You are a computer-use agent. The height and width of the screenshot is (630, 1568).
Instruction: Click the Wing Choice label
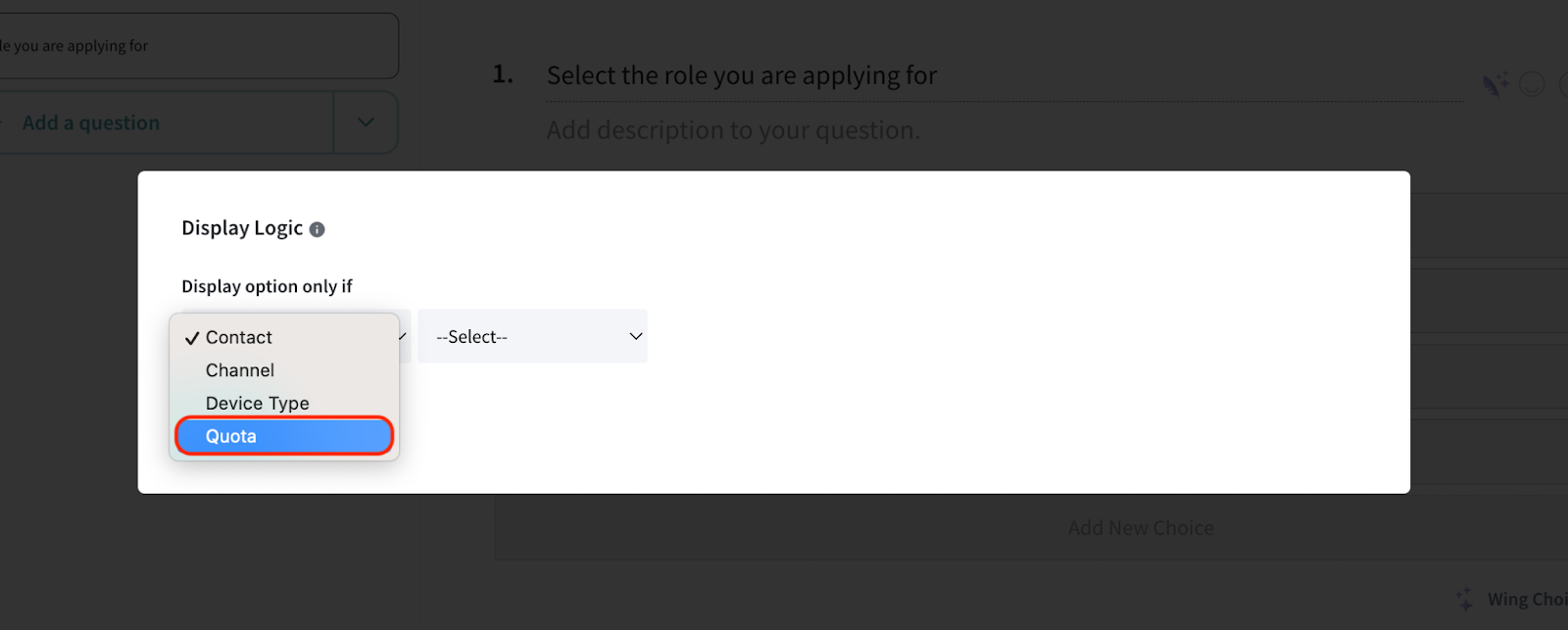(x=1526, y=599)
